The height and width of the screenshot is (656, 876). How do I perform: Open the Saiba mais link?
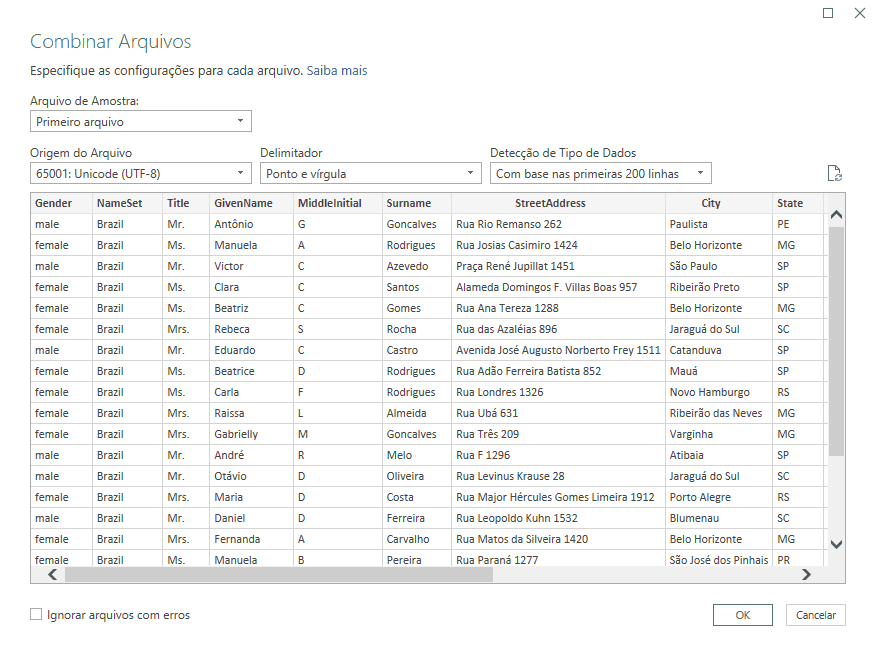point(337,71)
